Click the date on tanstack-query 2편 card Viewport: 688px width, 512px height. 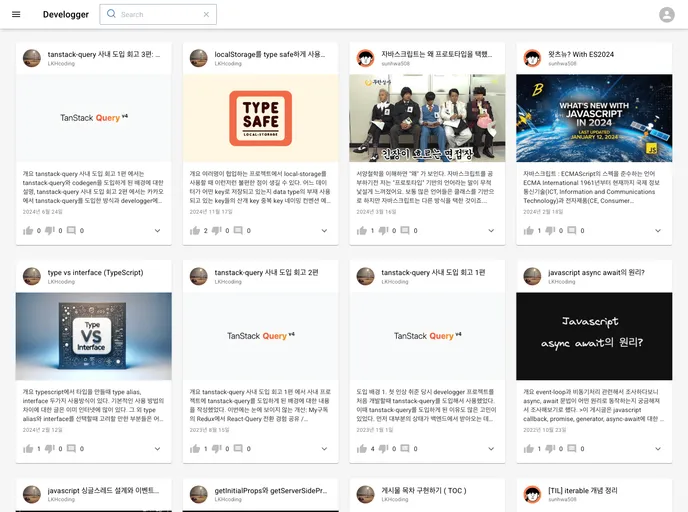click(209, 430)
